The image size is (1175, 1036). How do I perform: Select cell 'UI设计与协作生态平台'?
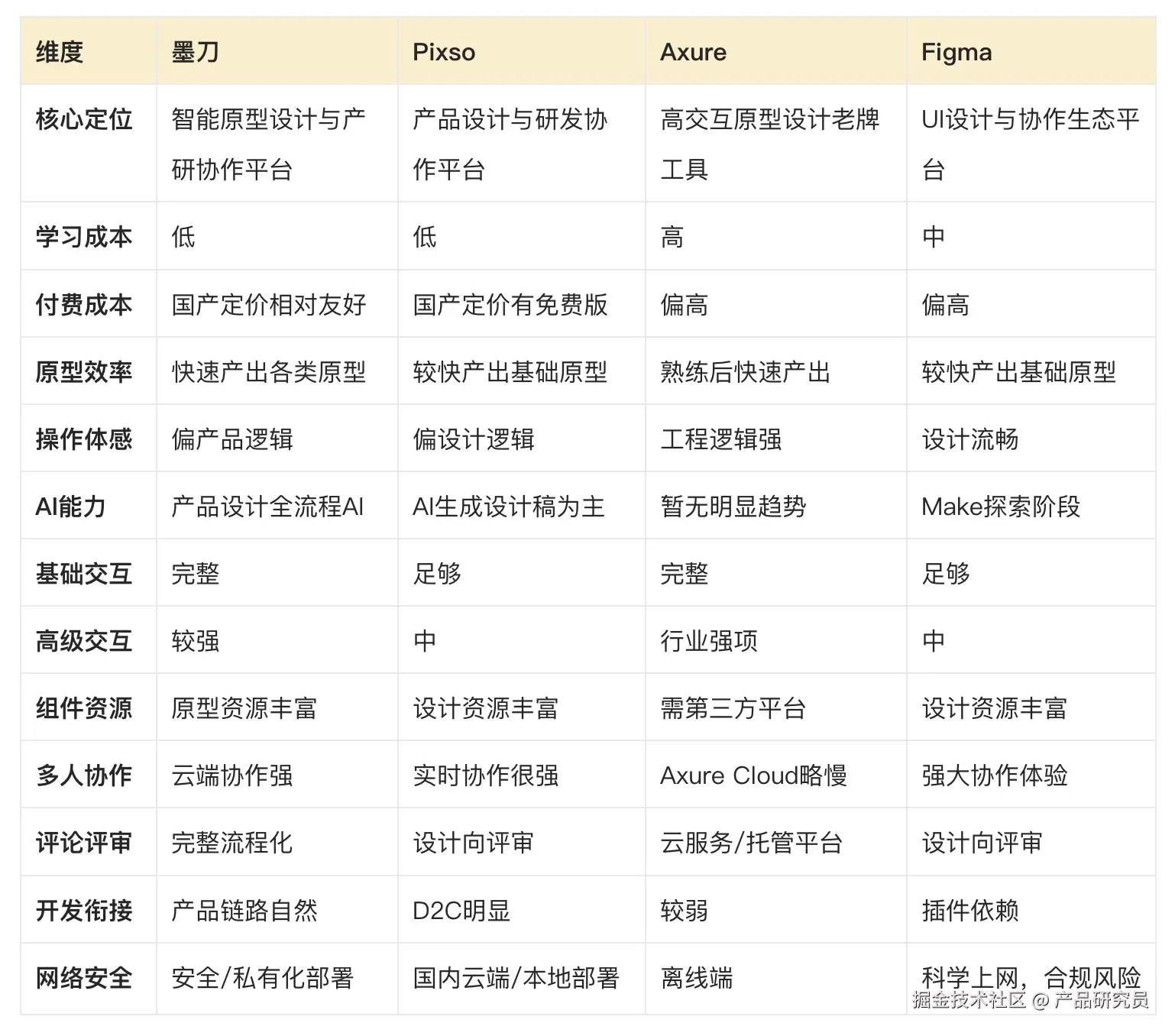tap(1030, 144)
